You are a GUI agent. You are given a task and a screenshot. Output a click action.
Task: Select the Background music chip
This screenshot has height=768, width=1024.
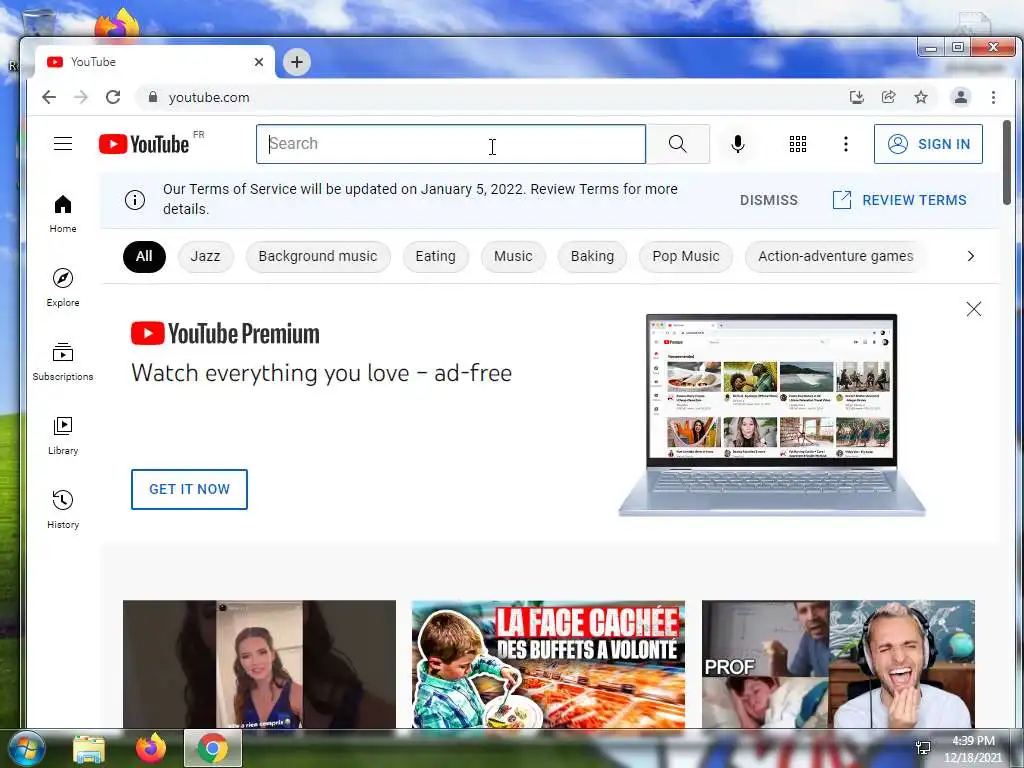click(x=318, y=256)
